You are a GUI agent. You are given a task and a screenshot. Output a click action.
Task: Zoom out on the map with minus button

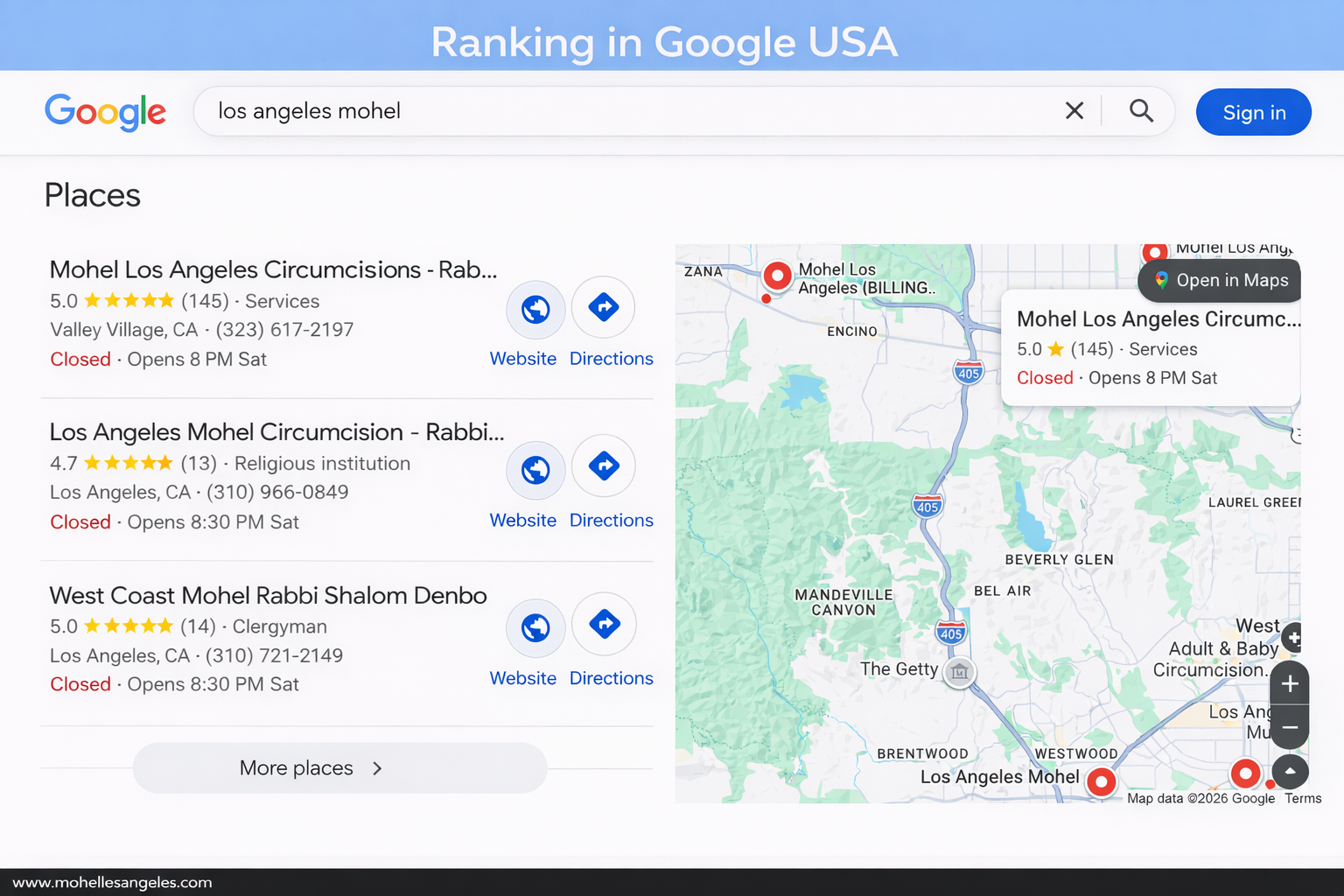click(1289, 727)
